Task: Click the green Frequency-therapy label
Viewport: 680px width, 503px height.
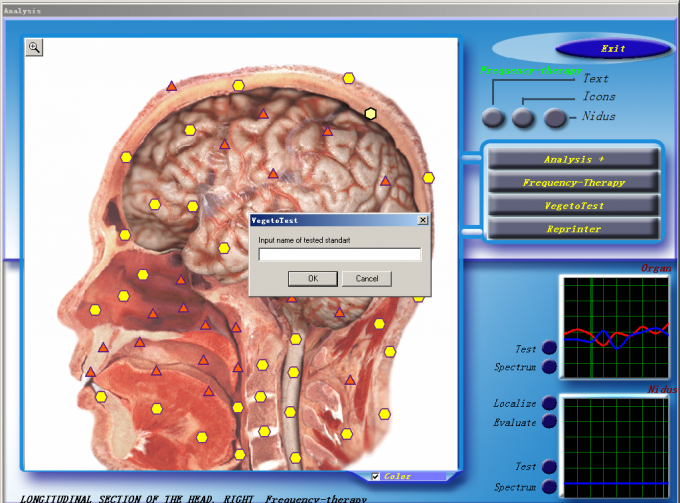Action: (x=530, y=71)
